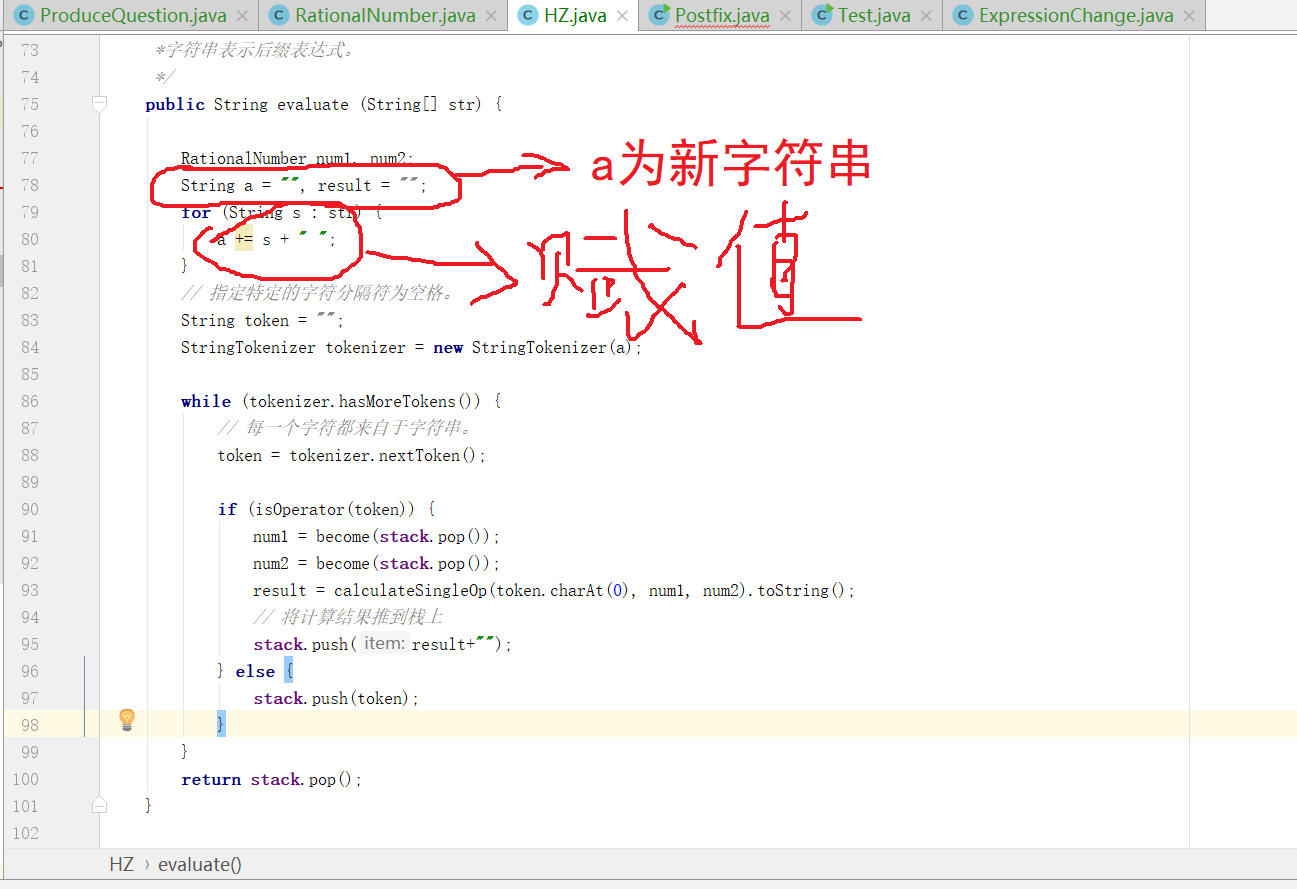Select the HZ.java tab
This screenshot has height=889, width=1297.
click(574, 15)
